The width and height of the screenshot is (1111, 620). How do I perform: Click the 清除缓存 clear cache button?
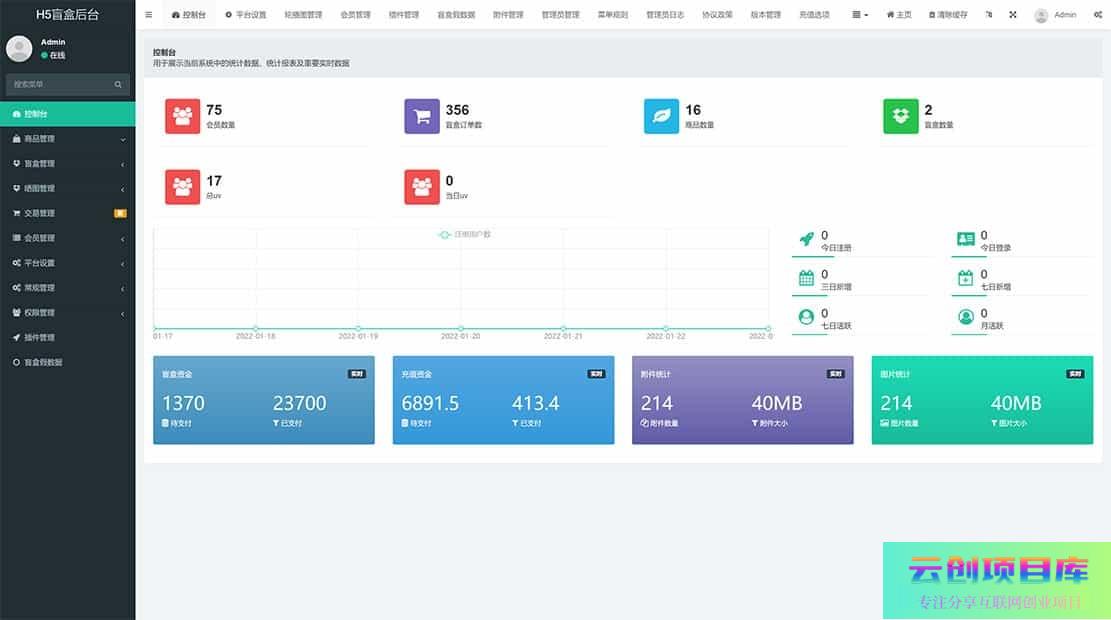tap(948, 15)
